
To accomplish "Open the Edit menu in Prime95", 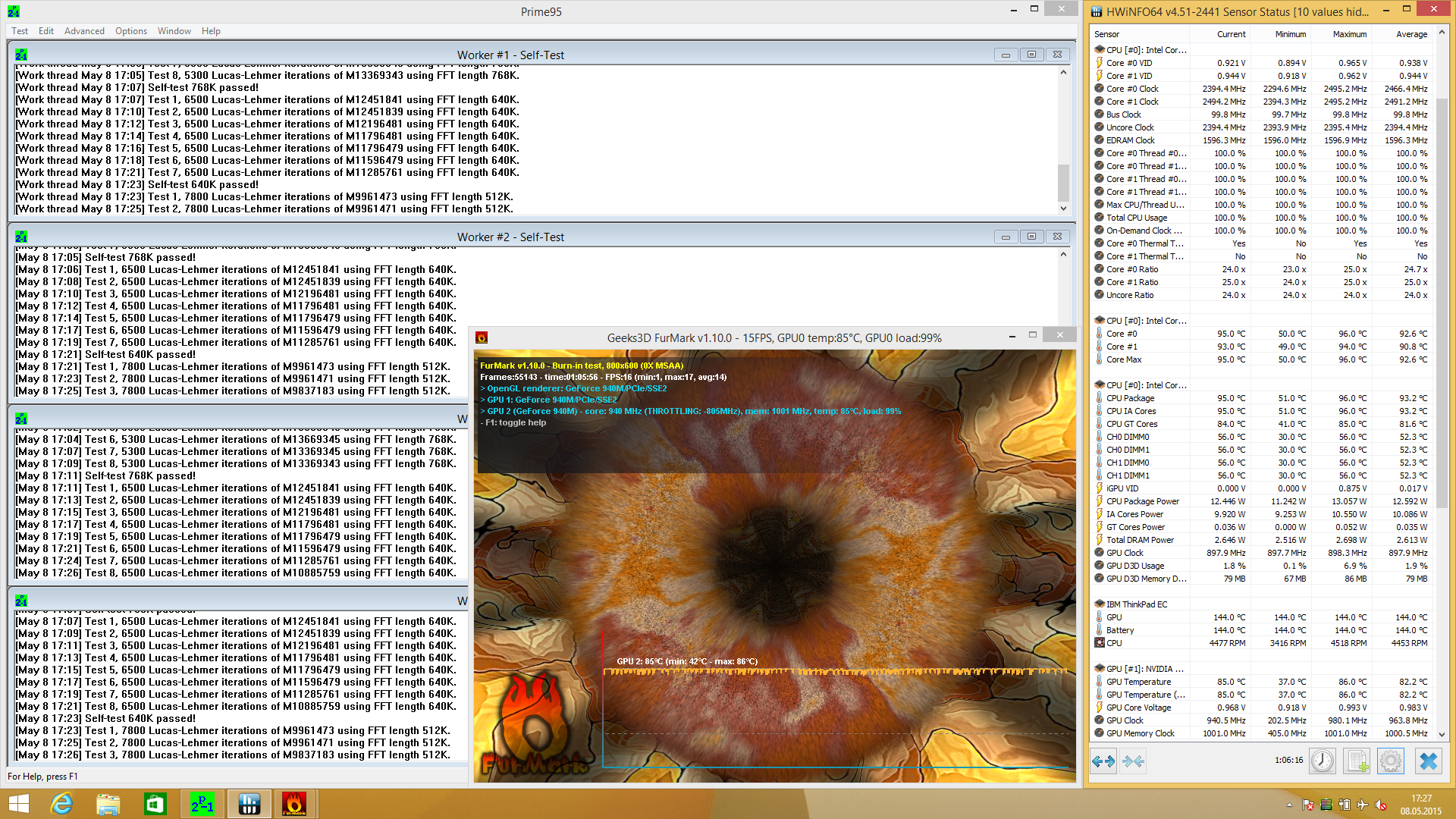I will click(46, 31).
